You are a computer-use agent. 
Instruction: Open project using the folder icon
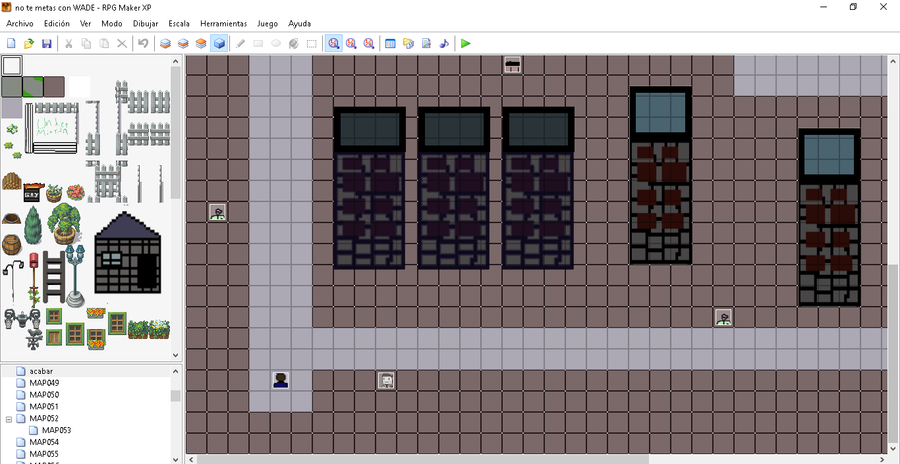[29, 43]
